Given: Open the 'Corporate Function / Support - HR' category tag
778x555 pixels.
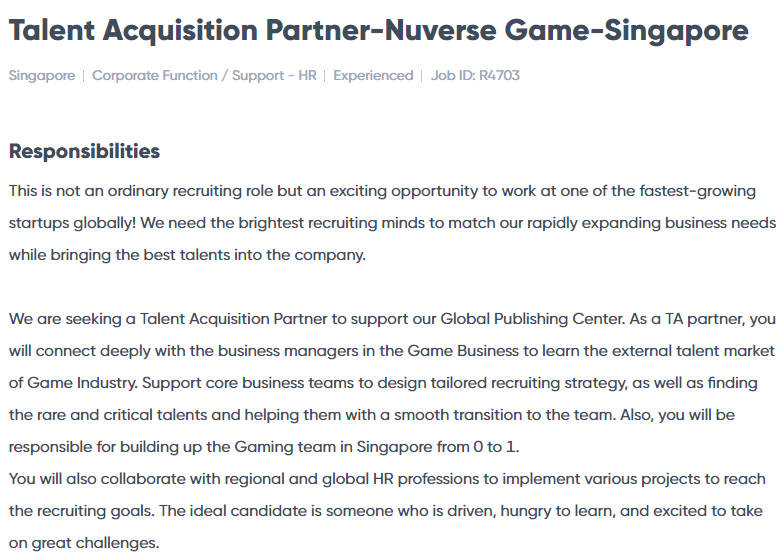Looking at the screenshot, I should tap(204, 75).
